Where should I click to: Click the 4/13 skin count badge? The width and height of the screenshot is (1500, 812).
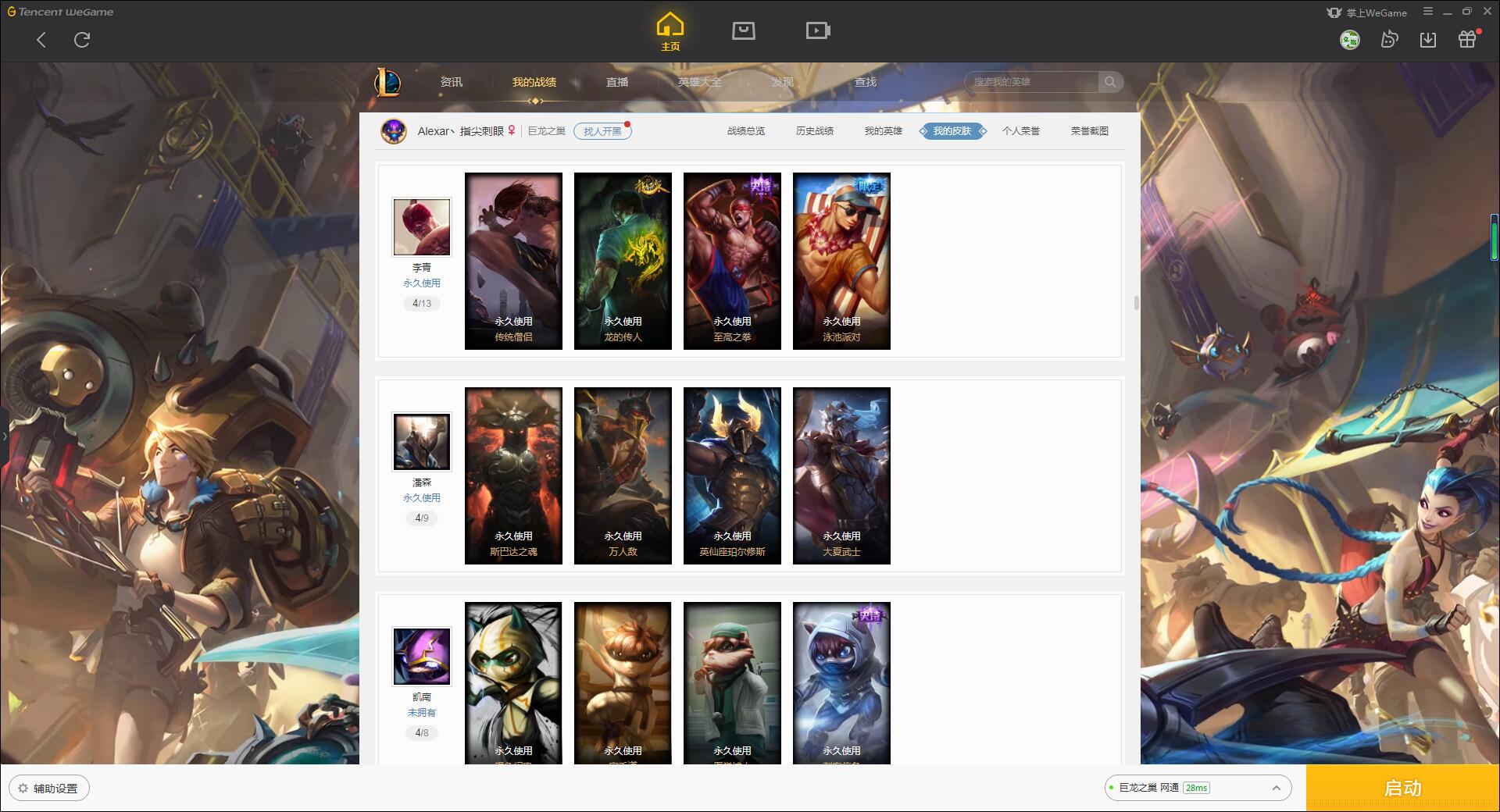422,304
